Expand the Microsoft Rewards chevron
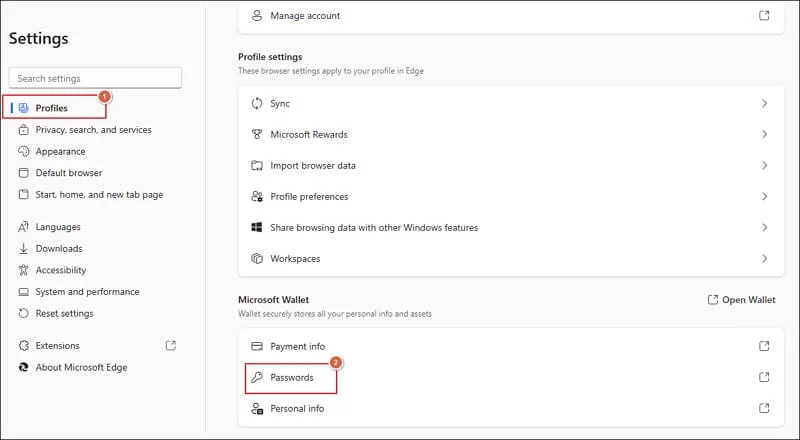The width and height of the screenshot is (800, 440). tap(764, 134)
